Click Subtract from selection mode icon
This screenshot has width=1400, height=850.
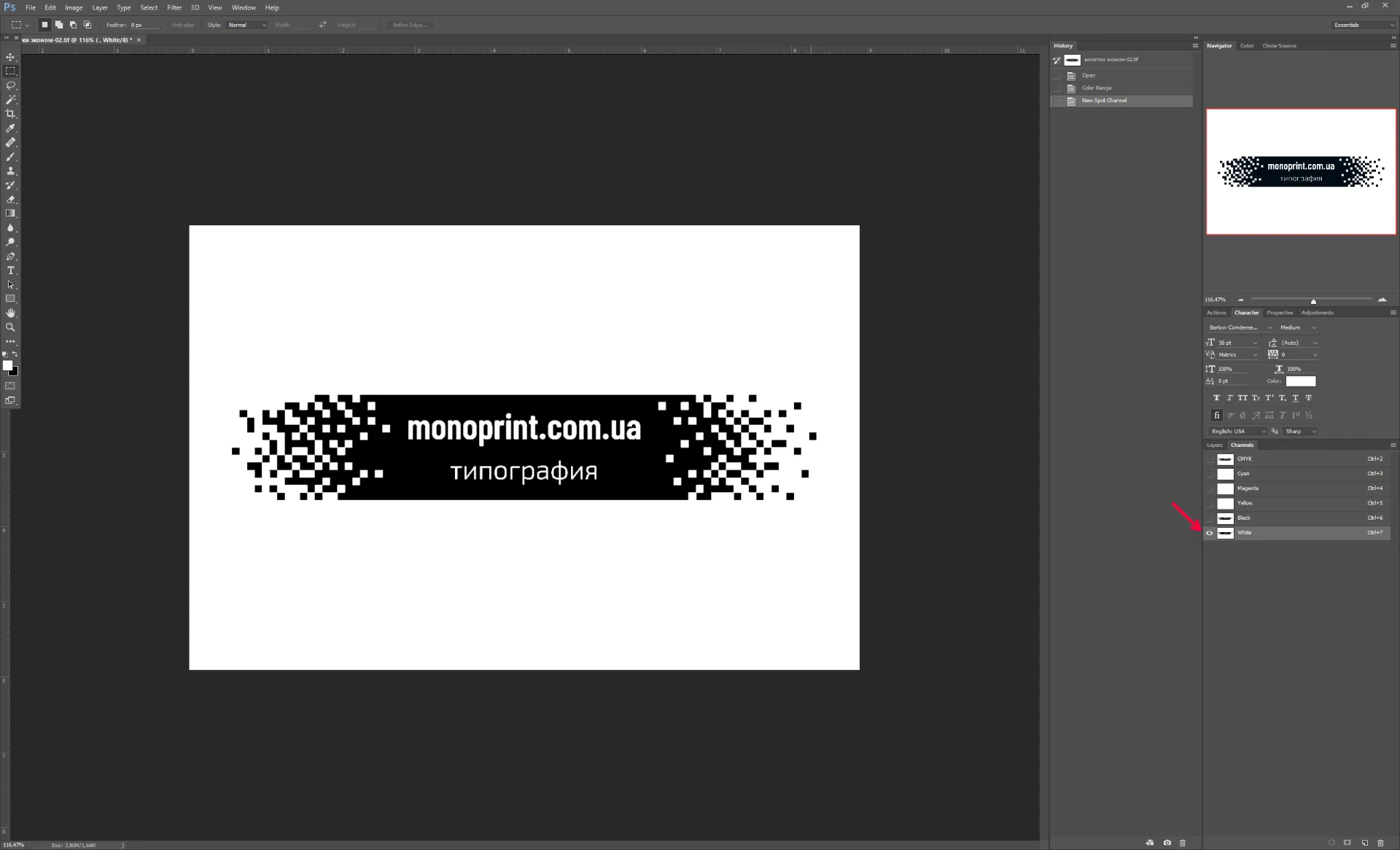[73, 25]
